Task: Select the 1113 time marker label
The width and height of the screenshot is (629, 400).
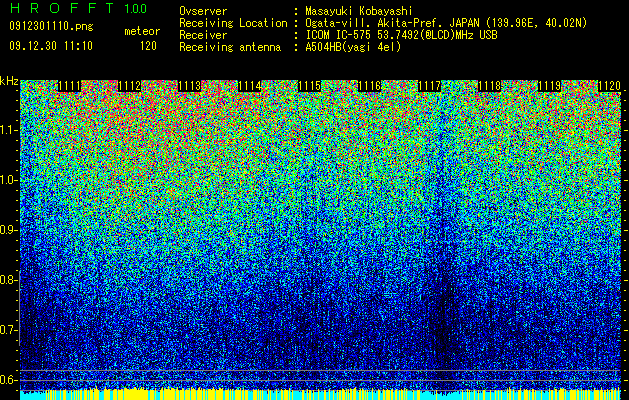Action: click(189, 86)
